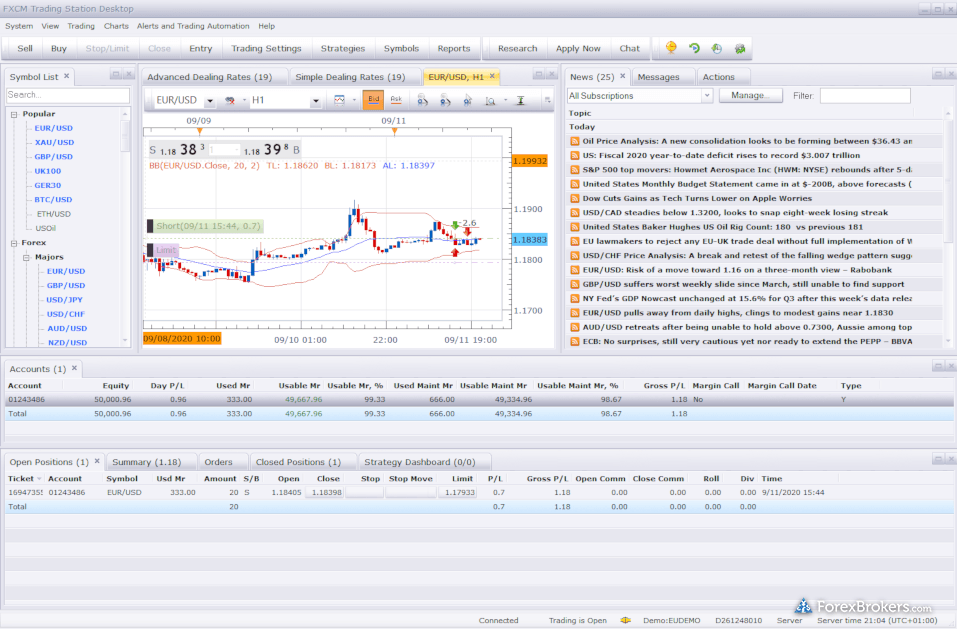Close the Accounts (1) tab

pyautogui.click(x=74, y=368)
